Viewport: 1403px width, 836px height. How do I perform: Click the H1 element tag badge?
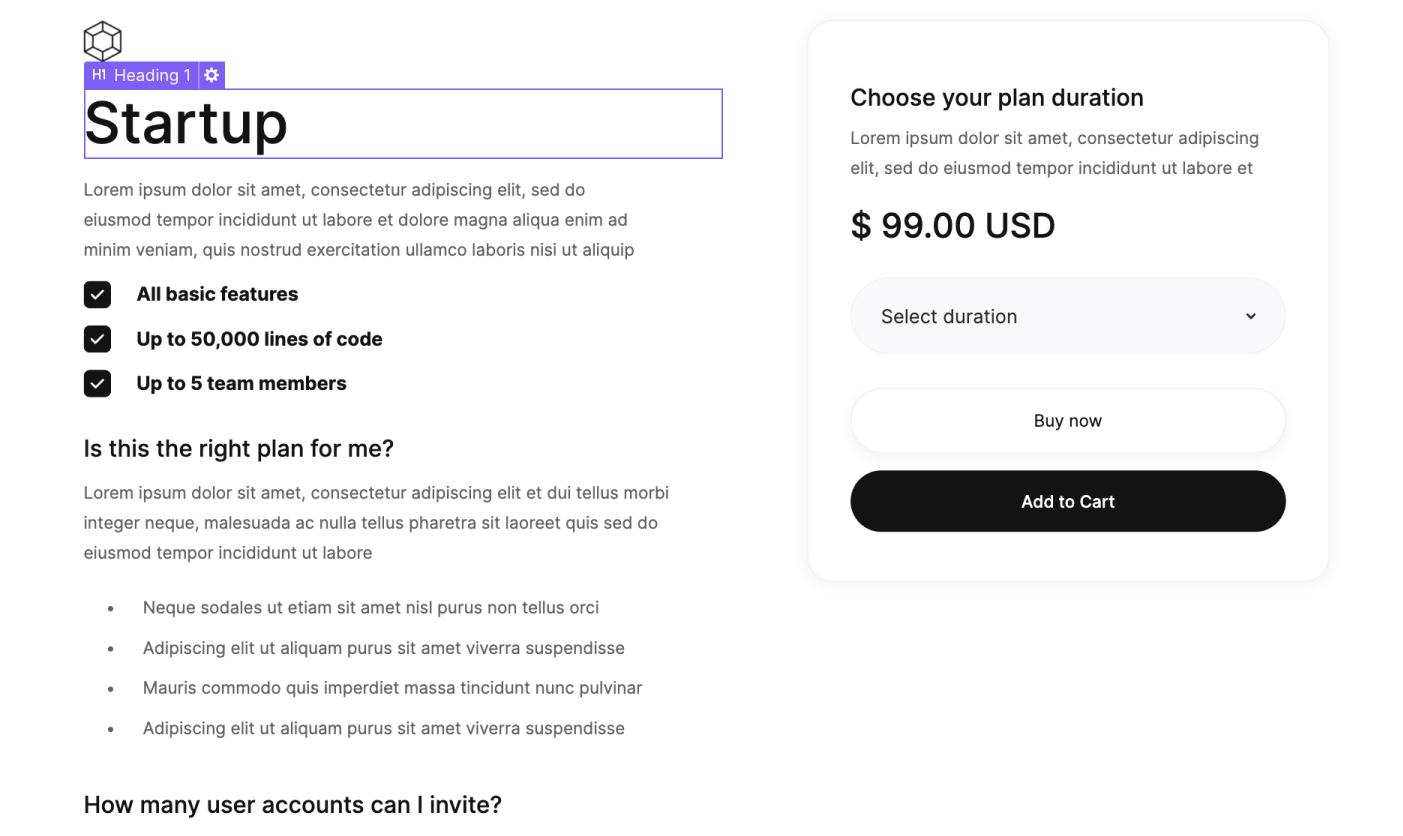coord(98,75)
